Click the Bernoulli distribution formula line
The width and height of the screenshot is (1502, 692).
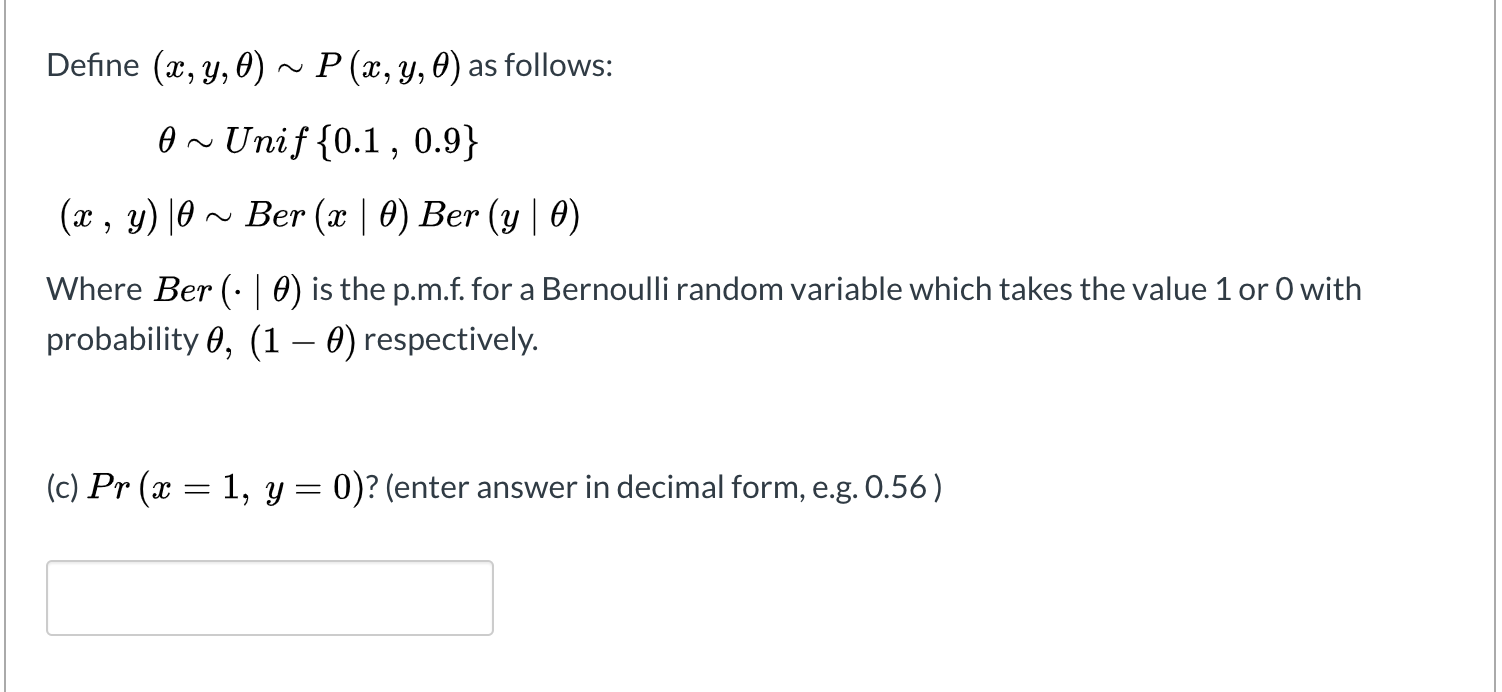coord(320,215)
